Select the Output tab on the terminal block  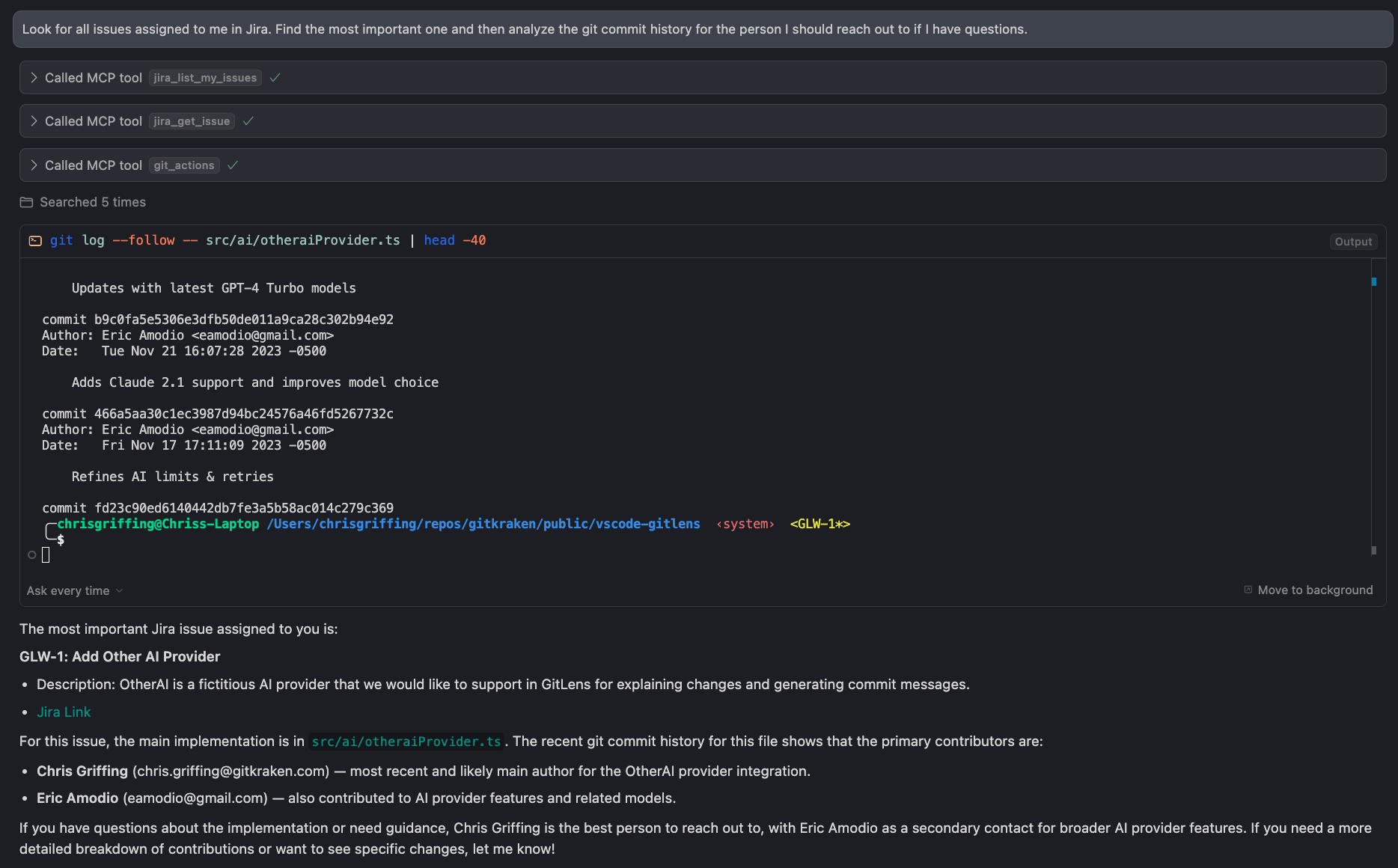1353,241
